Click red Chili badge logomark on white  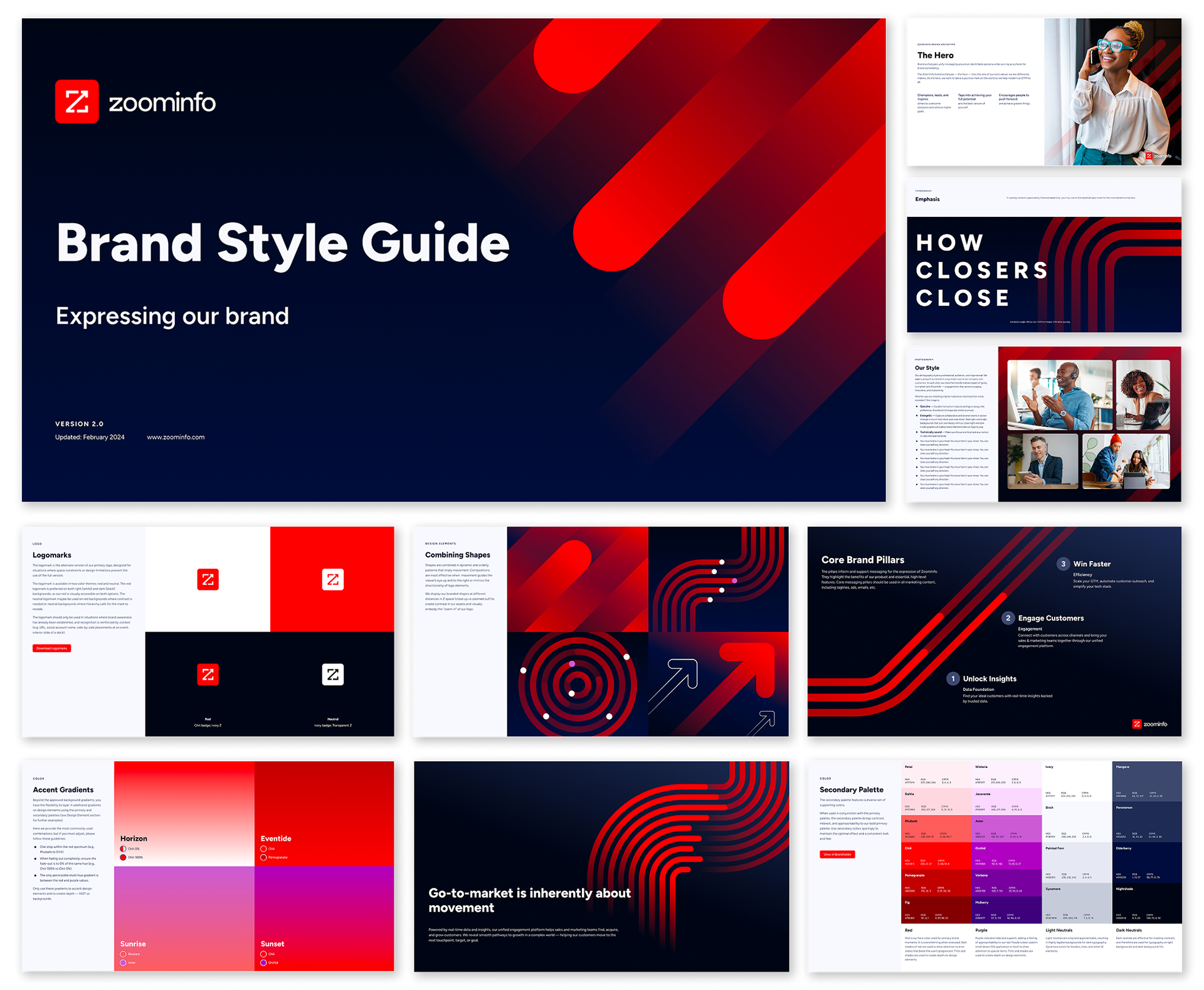tap(208, 579)
